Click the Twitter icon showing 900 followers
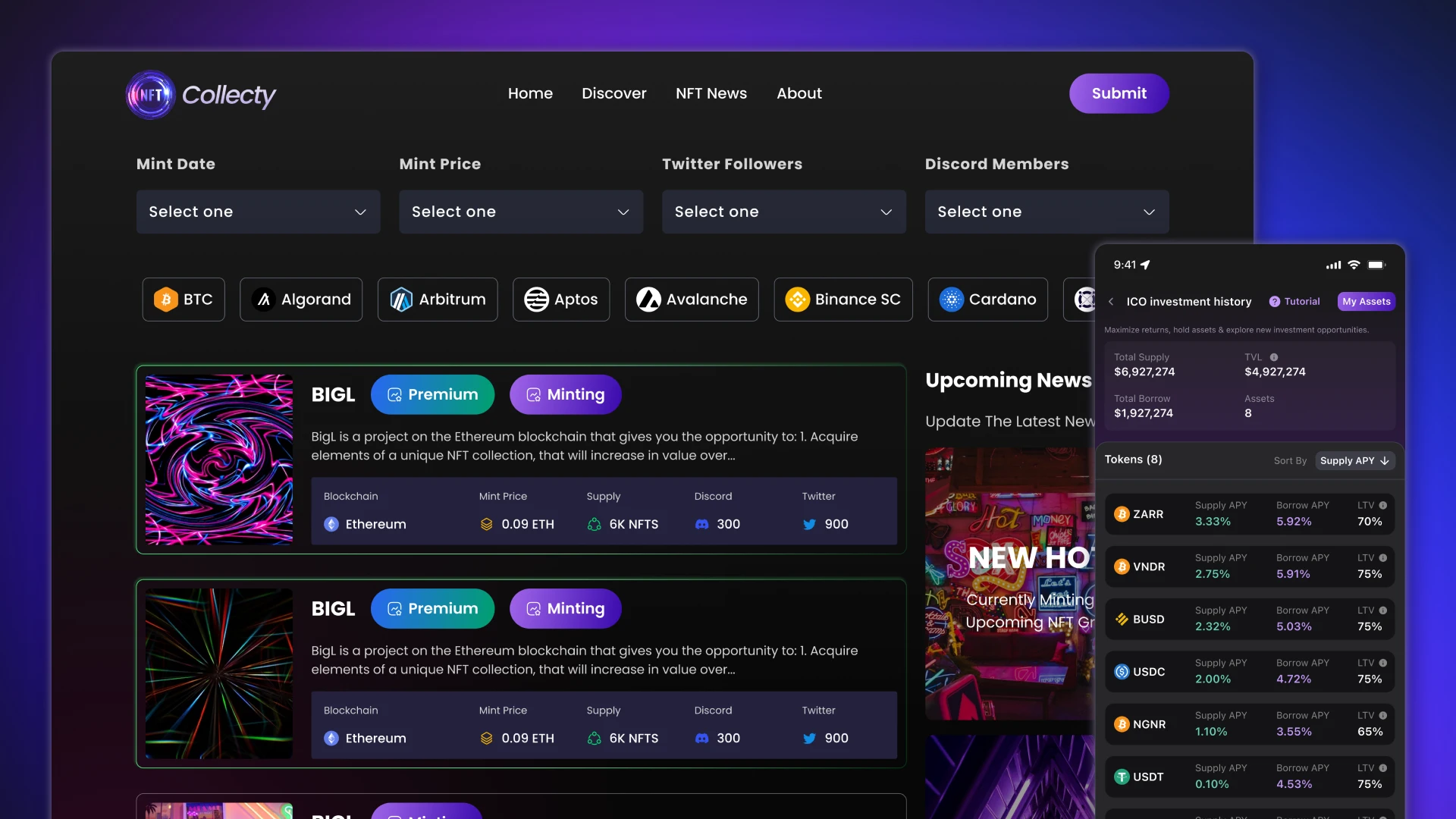Viewport: 1456px width, 819px height. click(808, 524)
